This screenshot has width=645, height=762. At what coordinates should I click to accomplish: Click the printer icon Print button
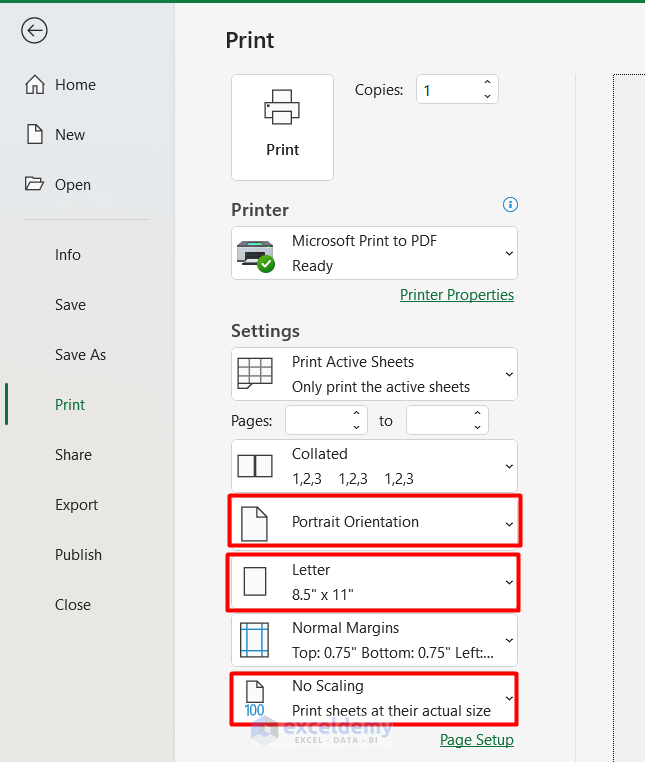(282, 127)
